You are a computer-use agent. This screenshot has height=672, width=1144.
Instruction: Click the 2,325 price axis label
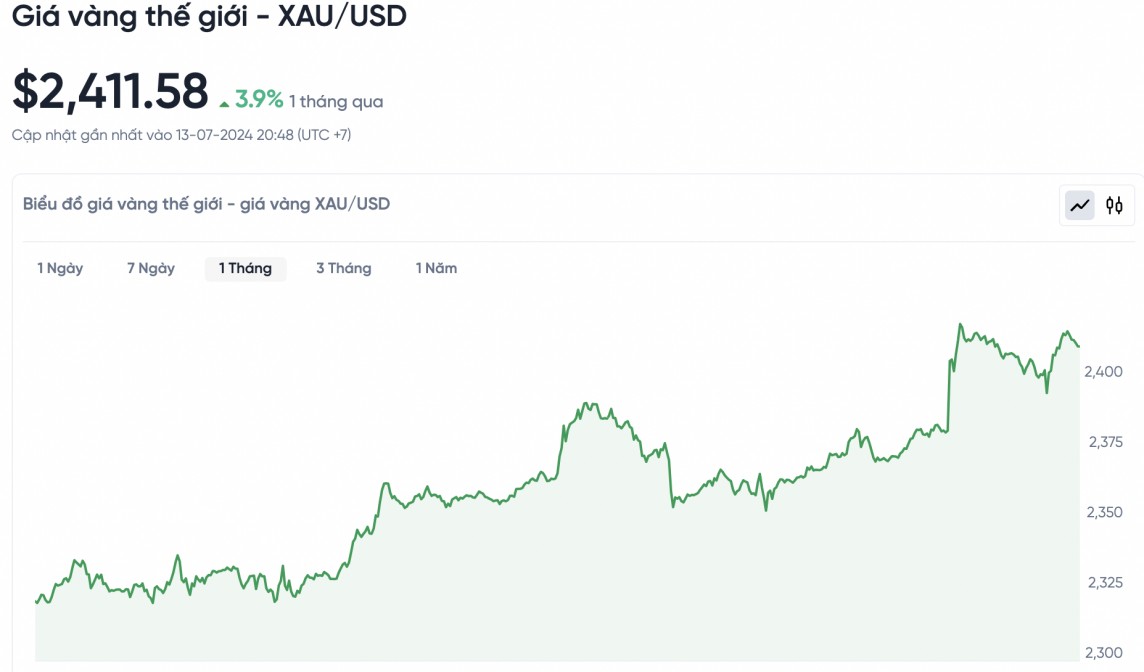(1103, 582)
